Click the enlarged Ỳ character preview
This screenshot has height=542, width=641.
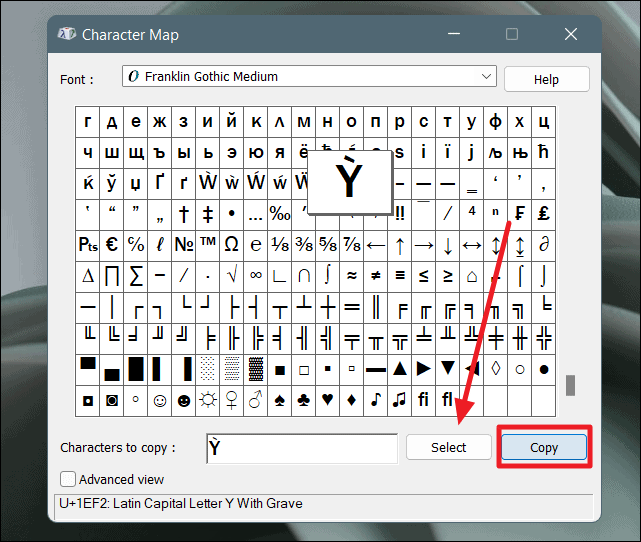349,181
